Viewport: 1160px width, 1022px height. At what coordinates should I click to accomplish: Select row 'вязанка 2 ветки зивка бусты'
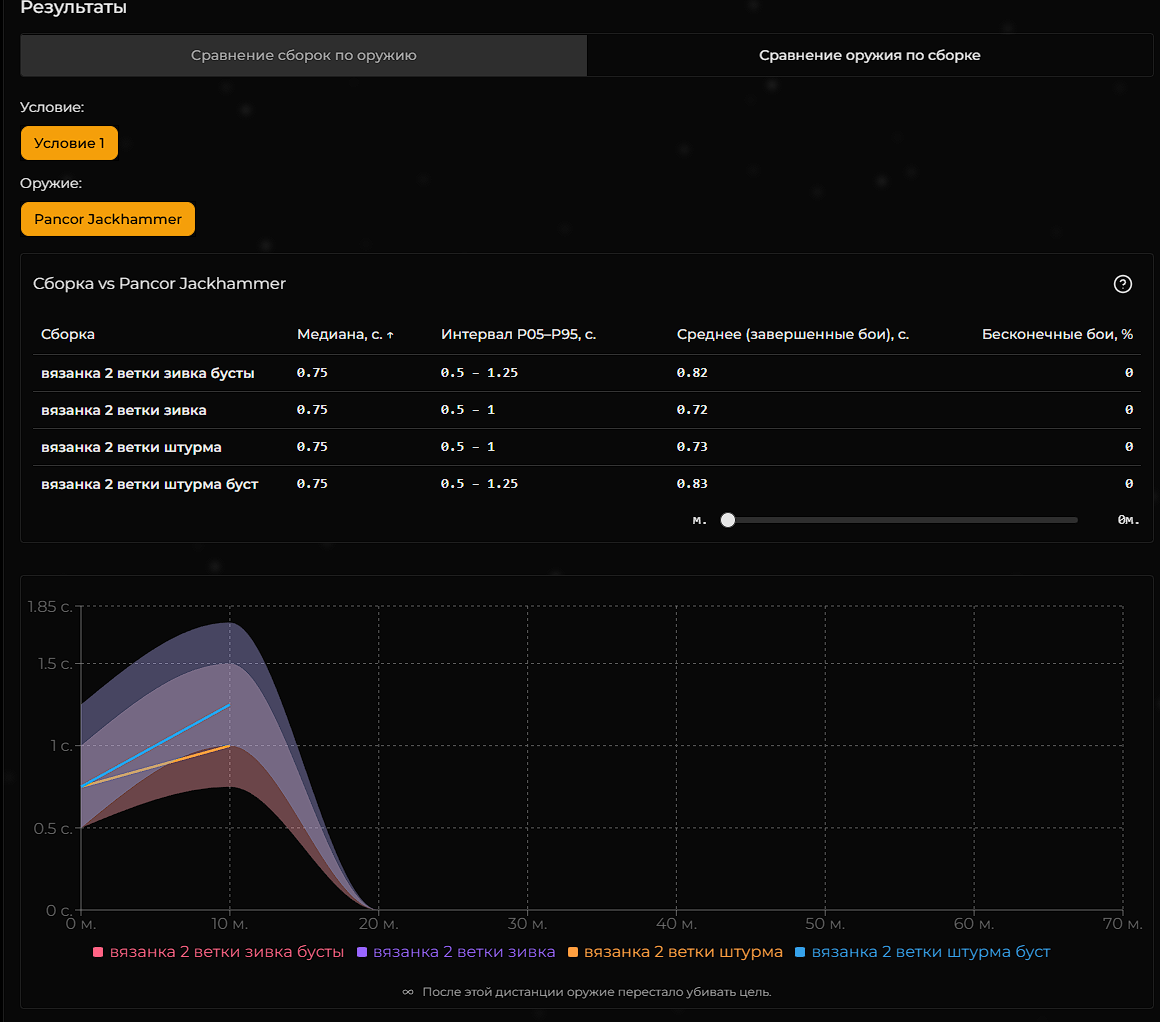pyautogui.click(x=148, y=373)
